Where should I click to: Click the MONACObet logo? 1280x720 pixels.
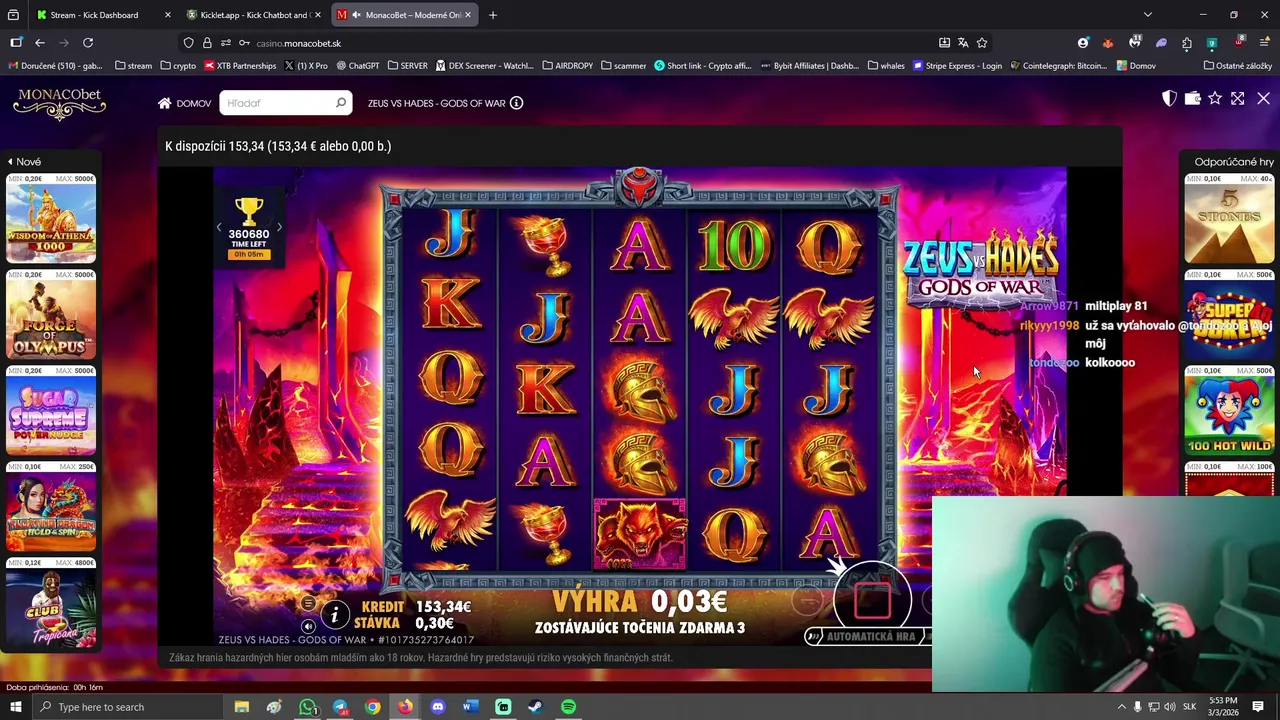pyautogui.click(x=60, y=104)
